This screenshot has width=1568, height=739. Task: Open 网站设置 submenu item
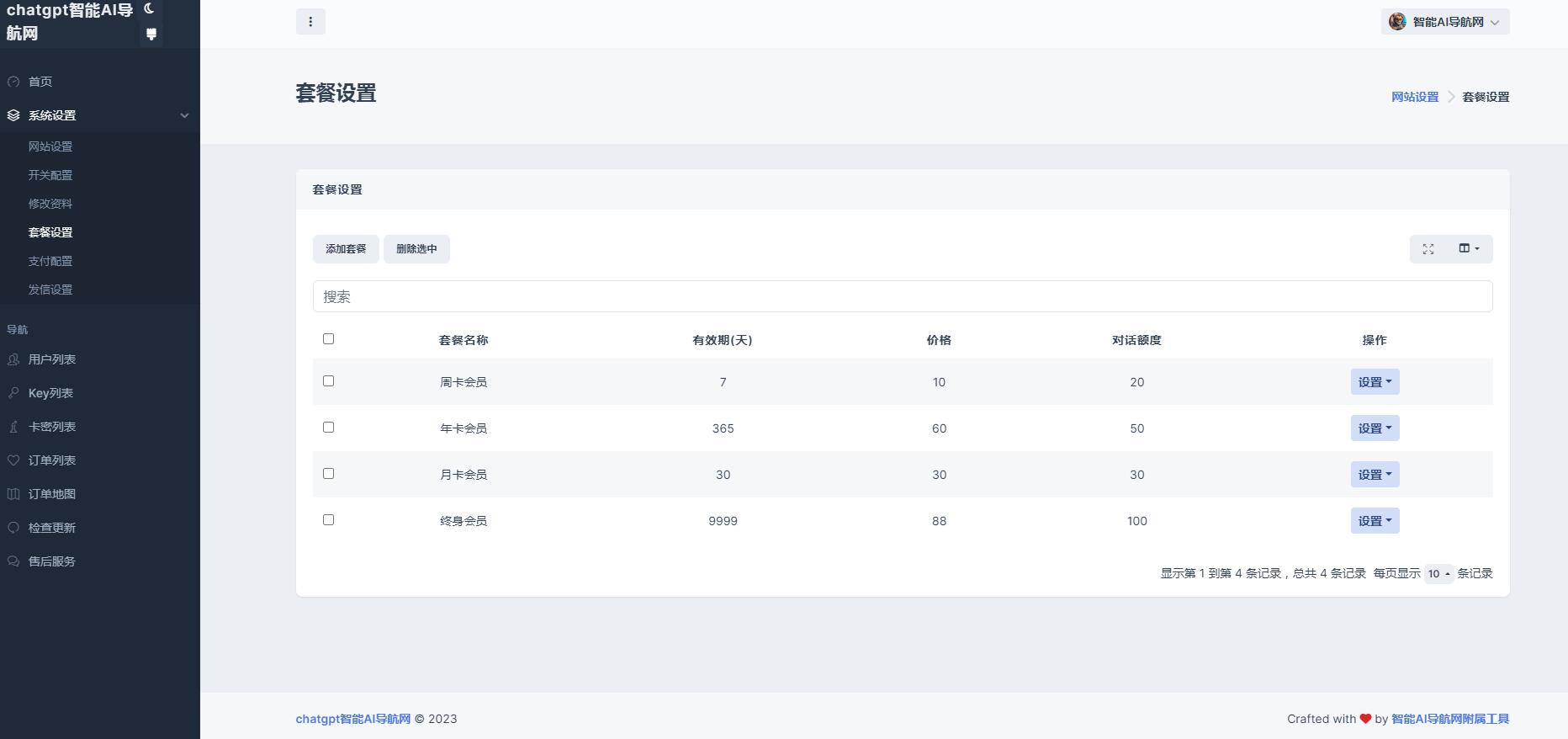50,146
